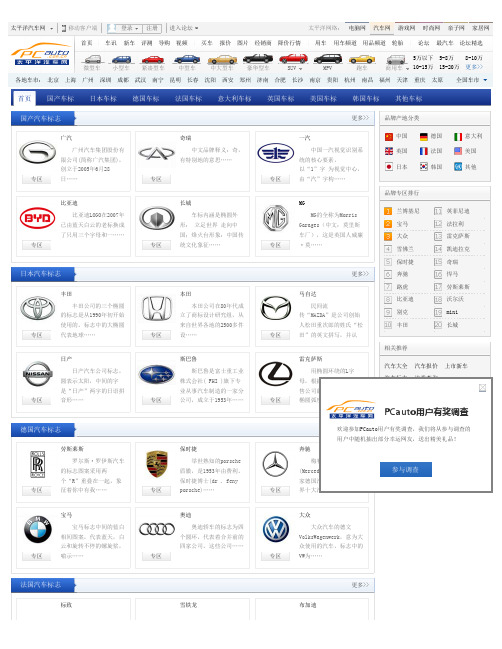Screen dimensions: 502x649
Task: Click 专区 button under Honda logo
Action: tap(156, 335)
